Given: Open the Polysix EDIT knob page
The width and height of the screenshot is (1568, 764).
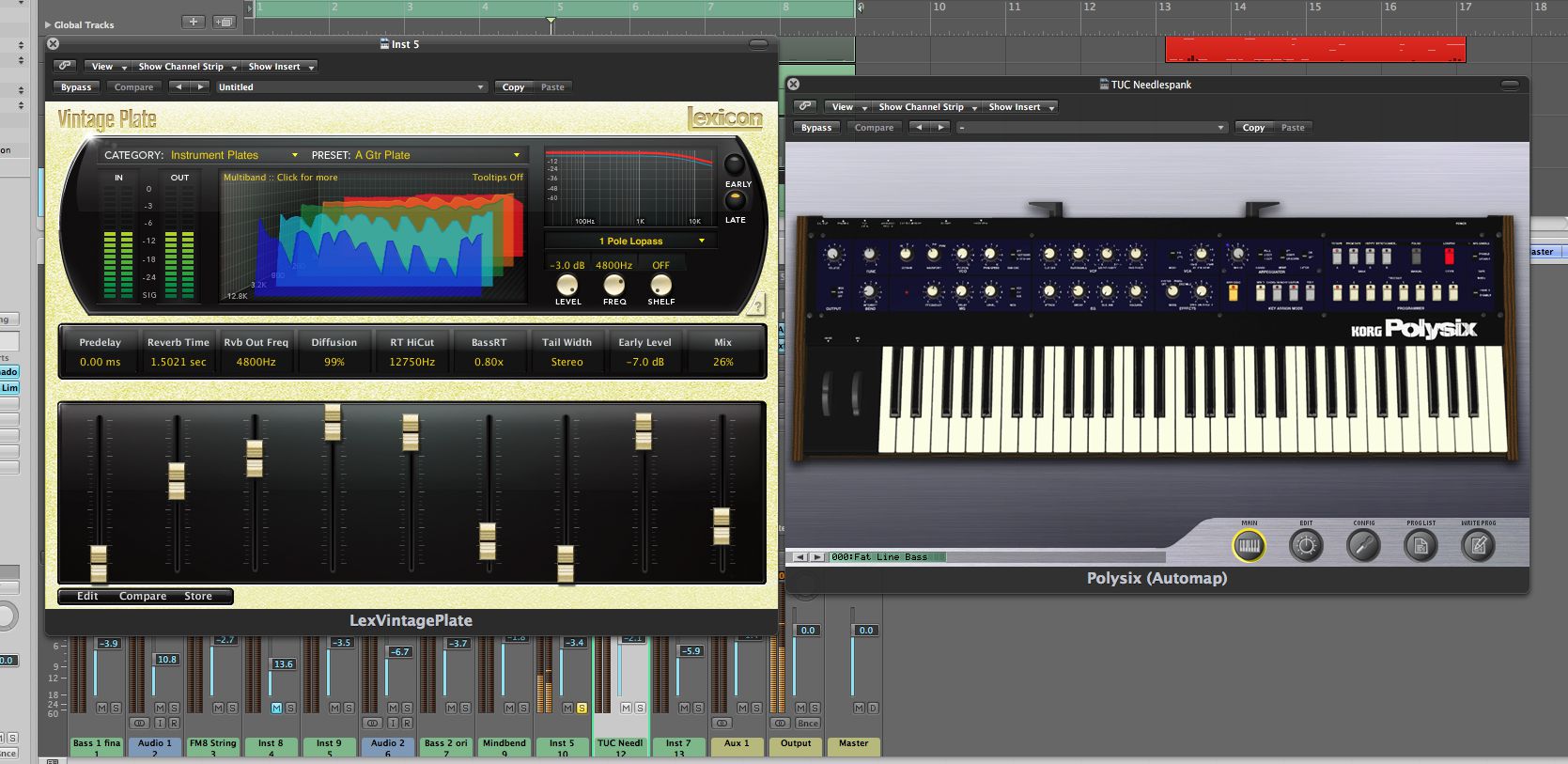Looking at the screenshot, I should [1306, 545].
